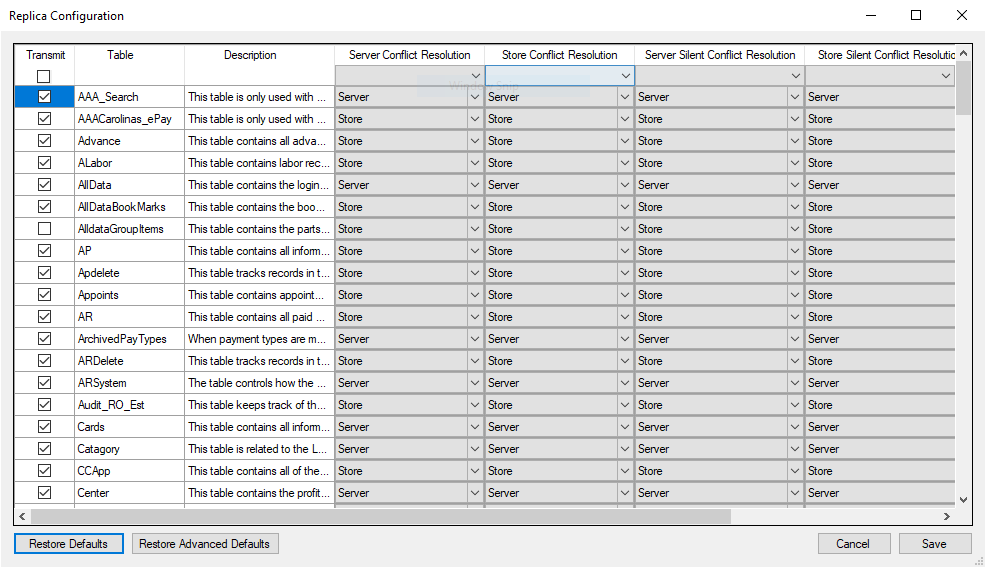The image size is (986, 568).
Task: Save the replica configuration
Action: (934, 543)
